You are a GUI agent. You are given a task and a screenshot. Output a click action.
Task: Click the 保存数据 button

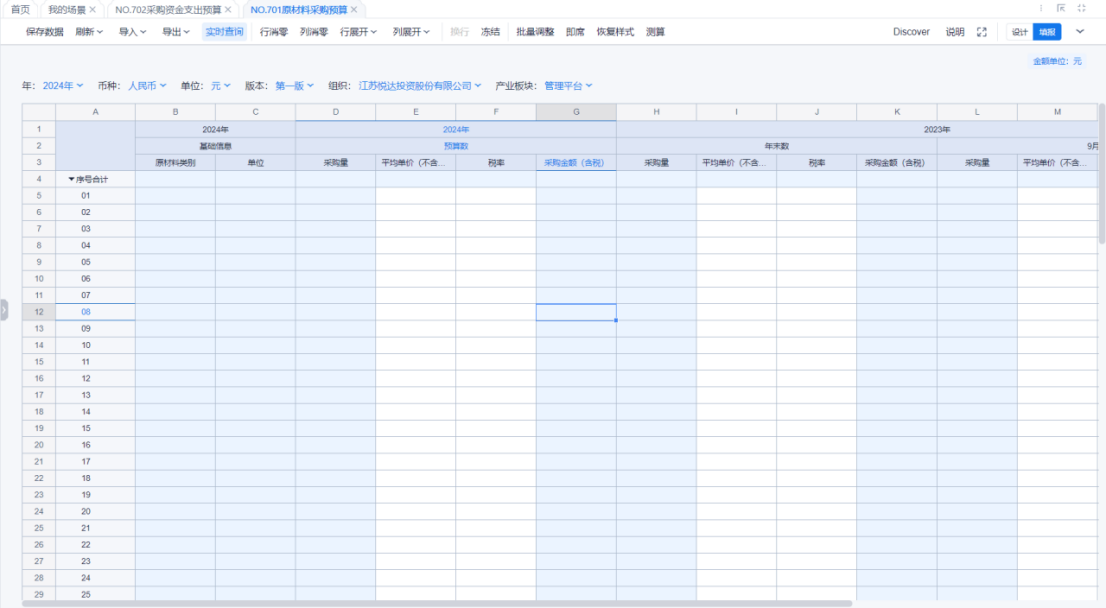click(44, 32)
